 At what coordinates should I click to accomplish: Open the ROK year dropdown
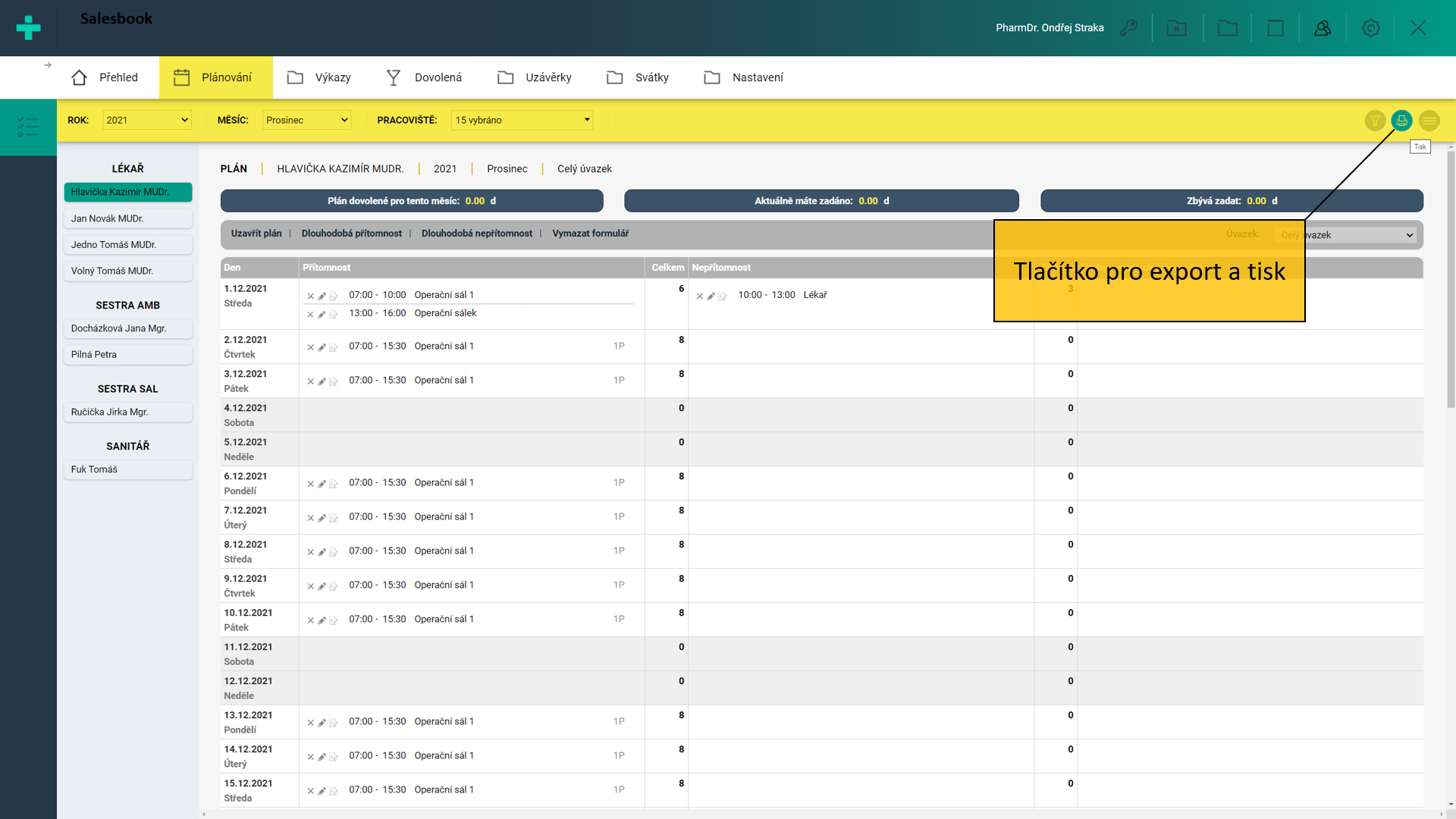[146, 120]
